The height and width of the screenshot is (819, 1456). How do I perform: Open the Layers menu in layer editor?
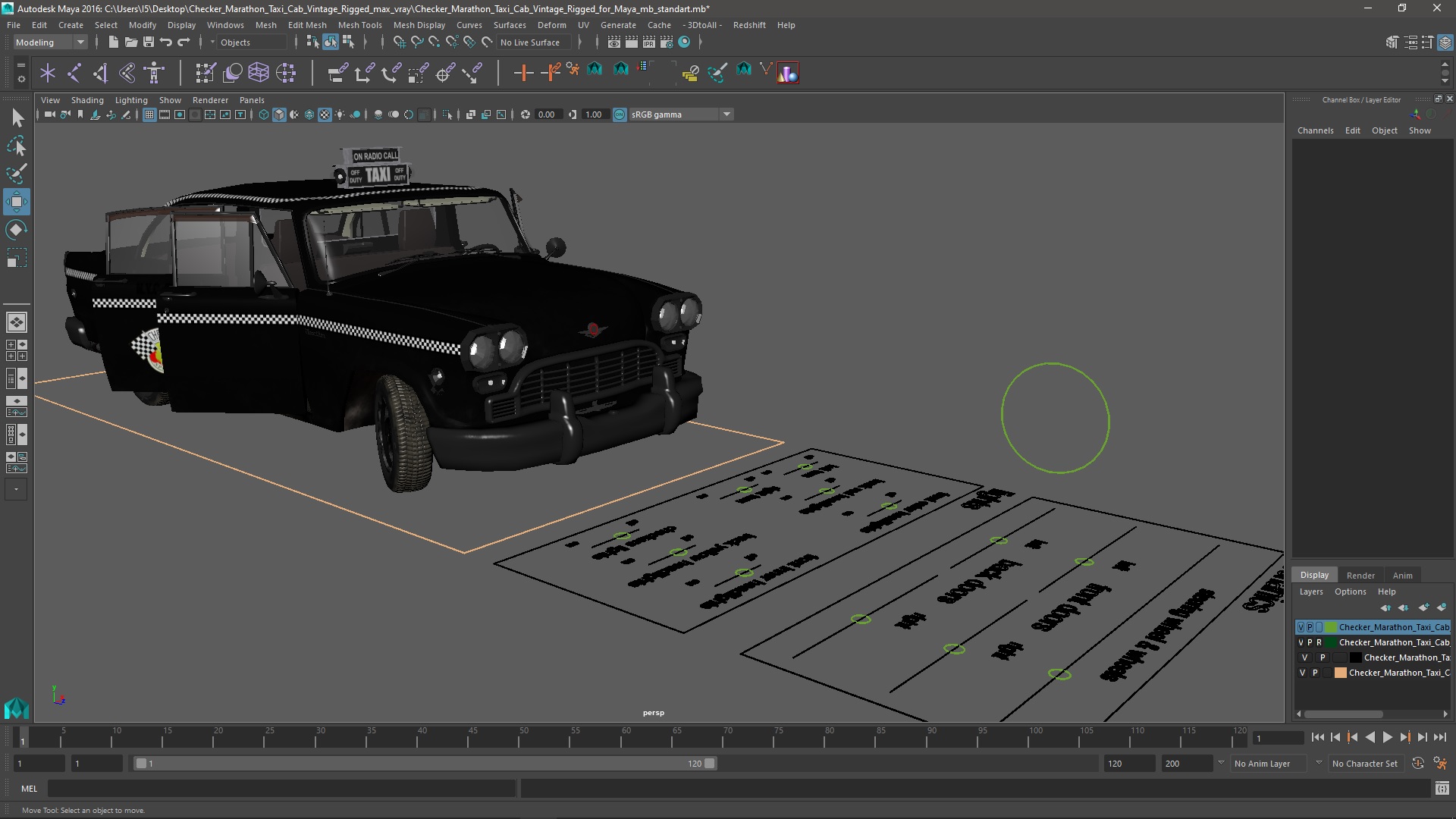(x=1310, y=591)
